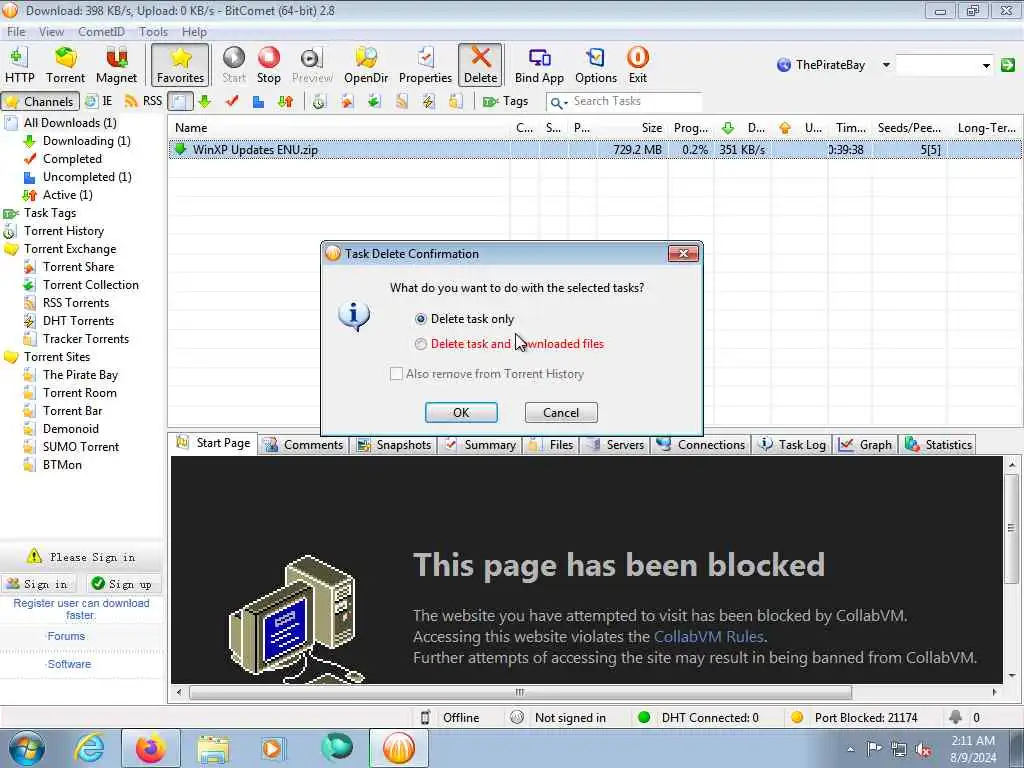Click the DHT Torrents lightning toolbar icon

(x=428, y=101)
